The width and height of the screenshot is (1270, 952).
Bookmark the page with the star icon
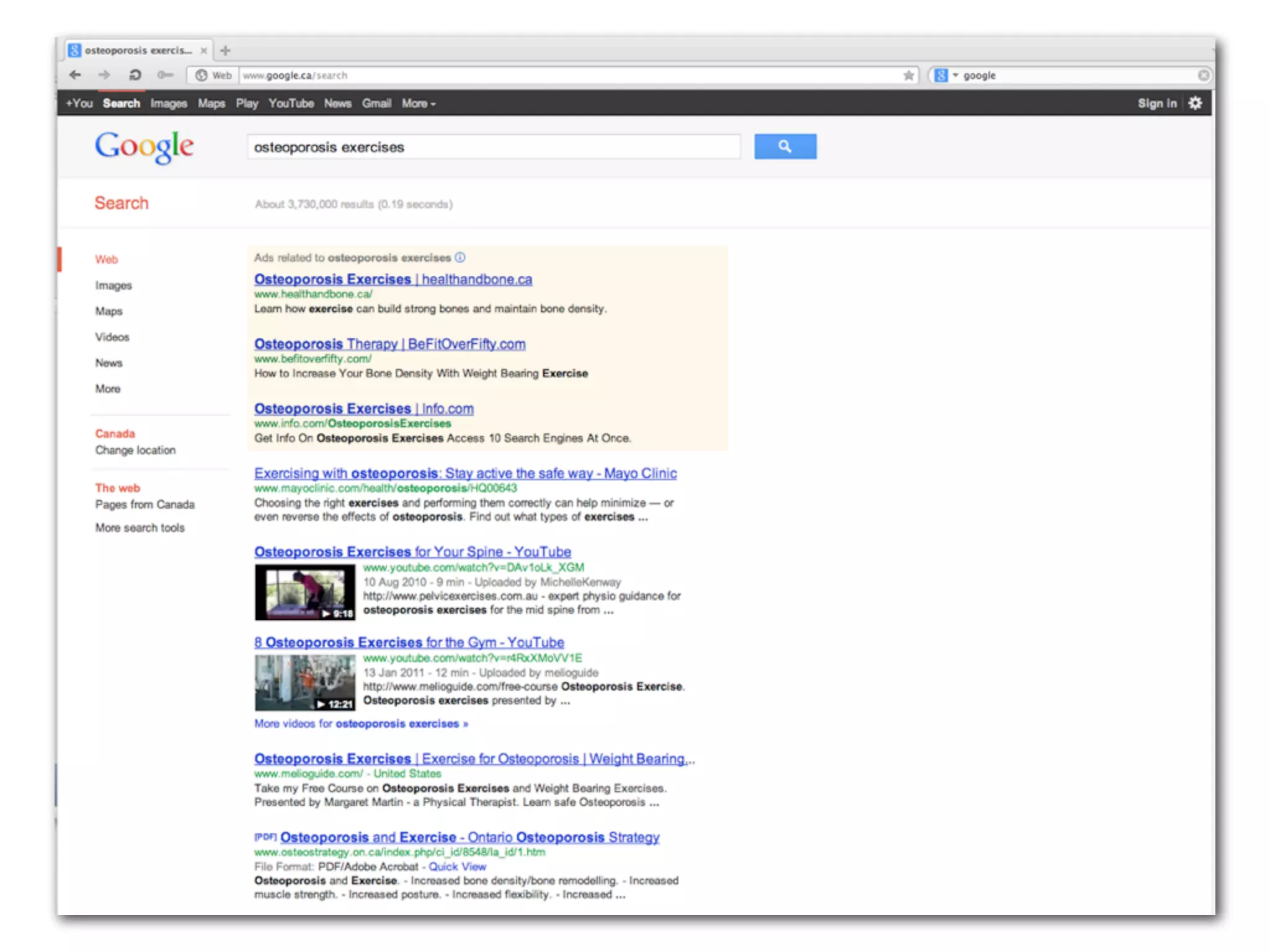(908, 75)
